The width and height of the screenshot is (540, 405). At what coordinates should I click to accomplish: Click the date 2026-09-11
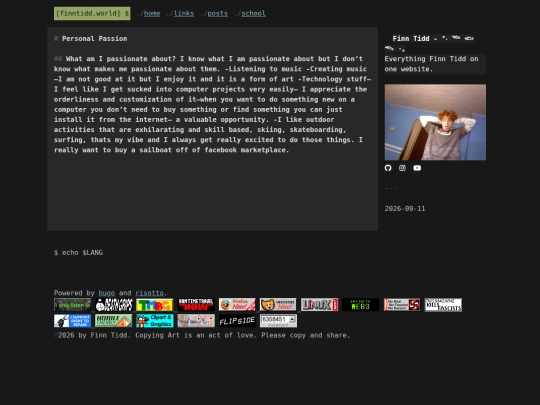[405, 209]
